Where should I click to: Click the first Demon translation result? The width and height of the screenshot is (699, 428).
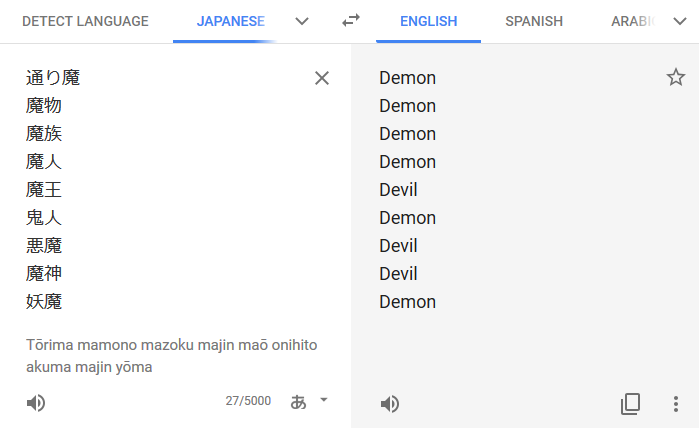coord(407,78)
